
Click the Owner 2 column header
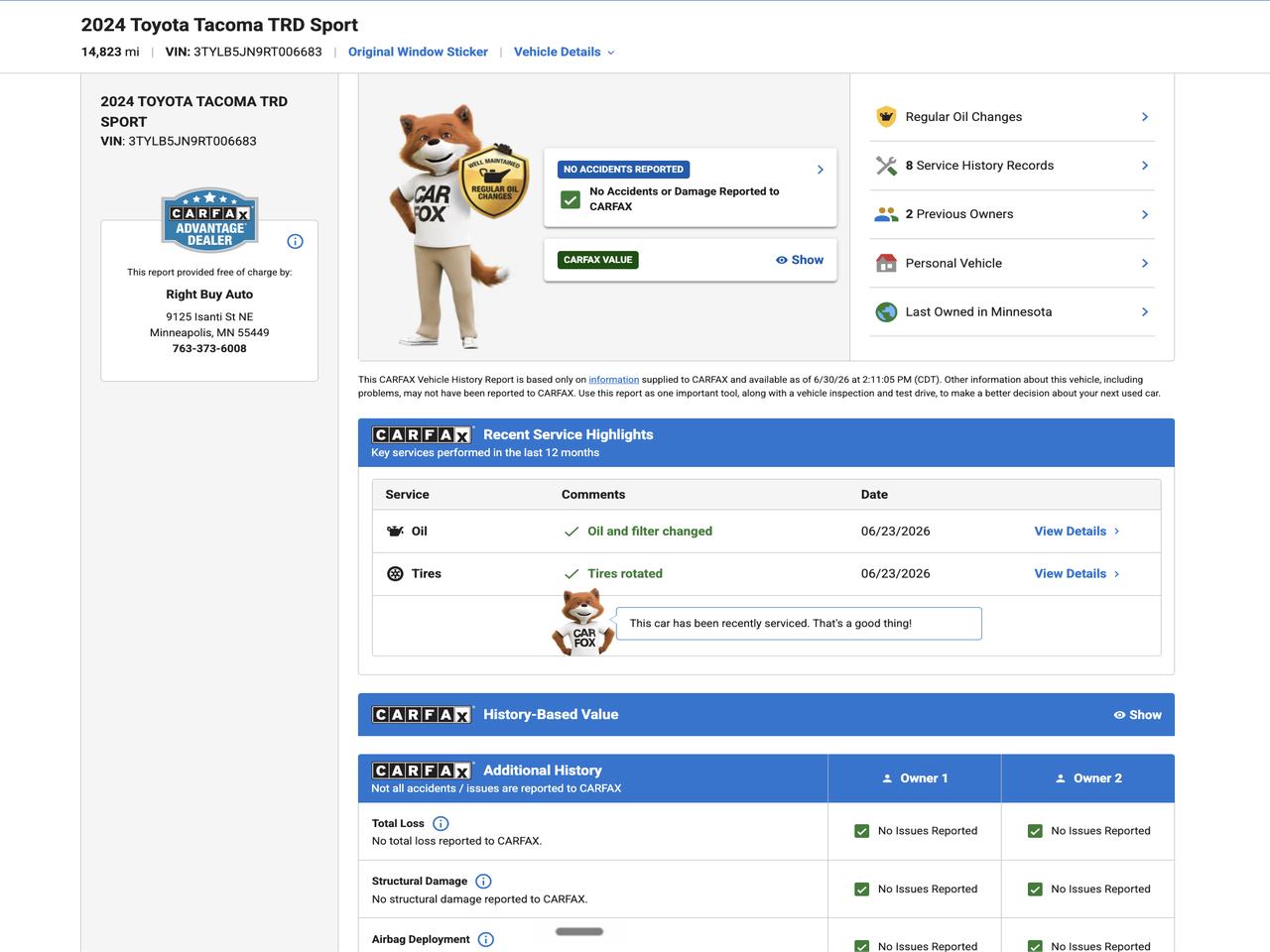pyautogui.click(x=1088, y=778)
